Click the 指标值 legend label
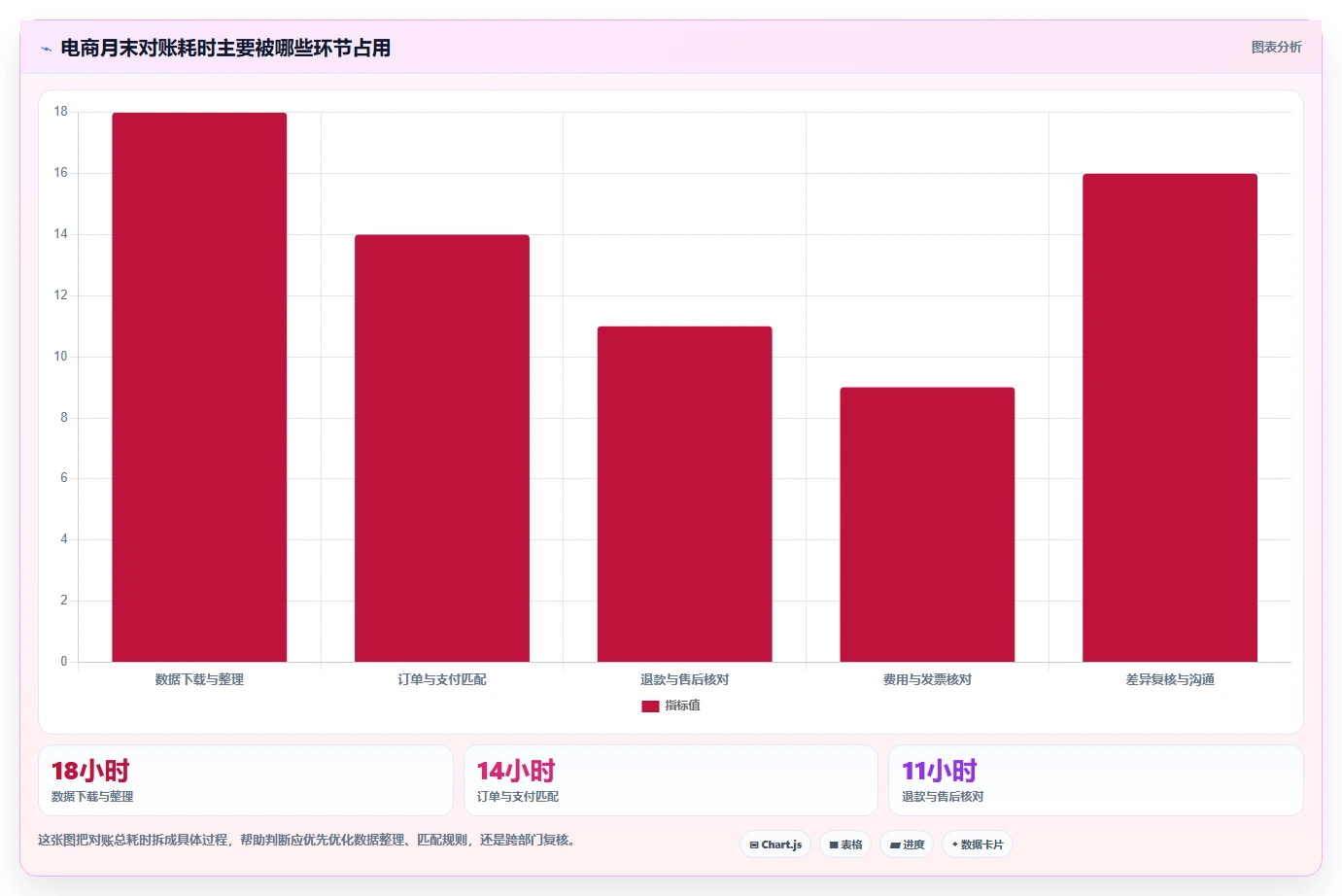This screenshot has width=1342, height=896. pyautogui.click(x=682, y=706)
